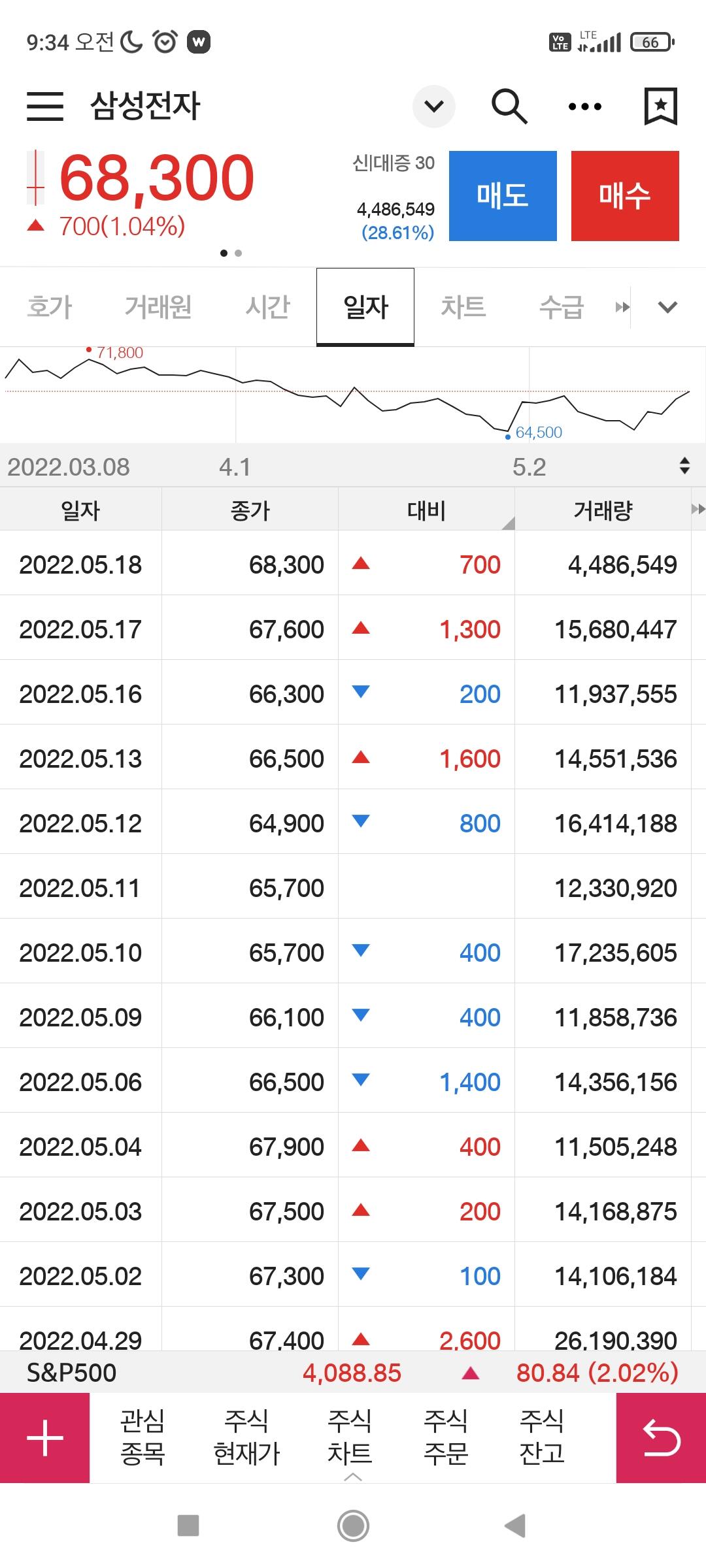
Task: Tap the 64,500 low marker
Action: coord(534,433)
